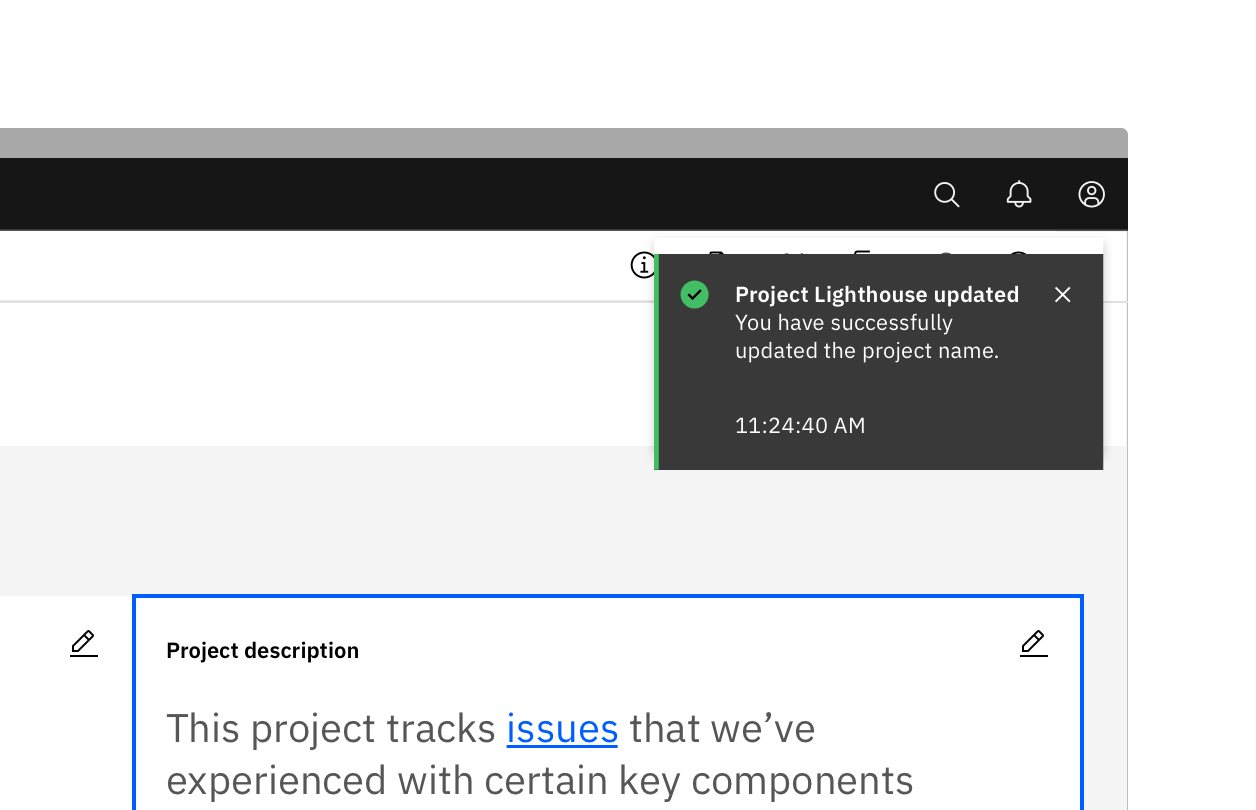The height and width of the screenshot is (810, 1256).
Task: View notifications via the bell icon
Action: (1018, 194)
